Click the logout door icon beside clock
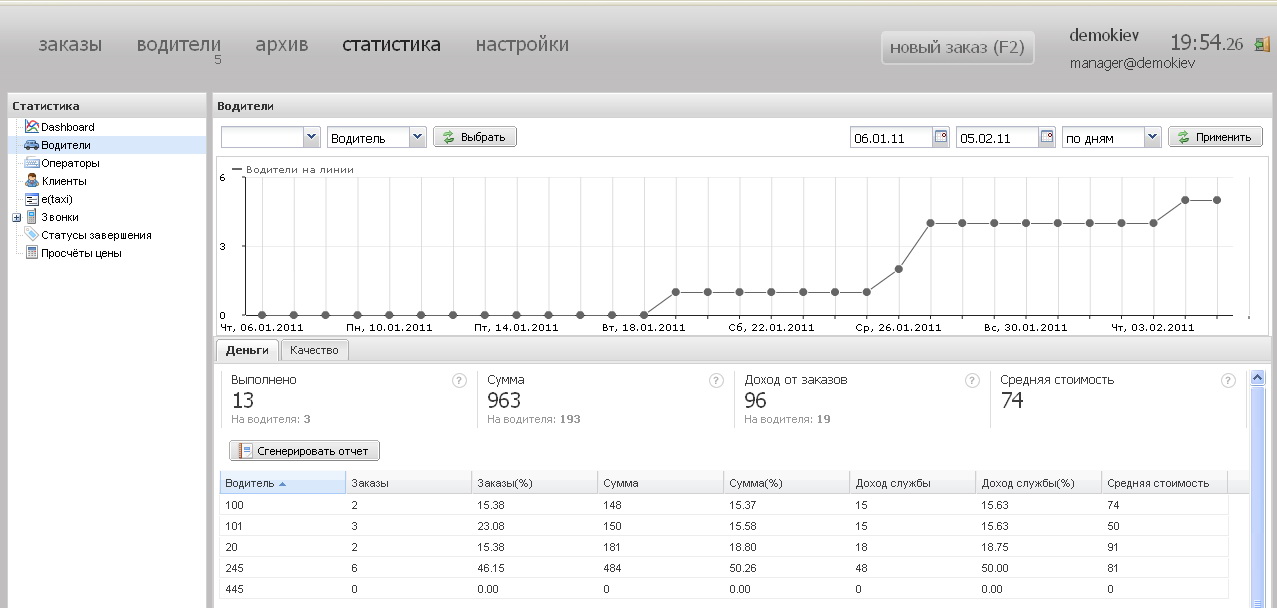This screenshot has width=1277, height=608. click(1262, 44)
